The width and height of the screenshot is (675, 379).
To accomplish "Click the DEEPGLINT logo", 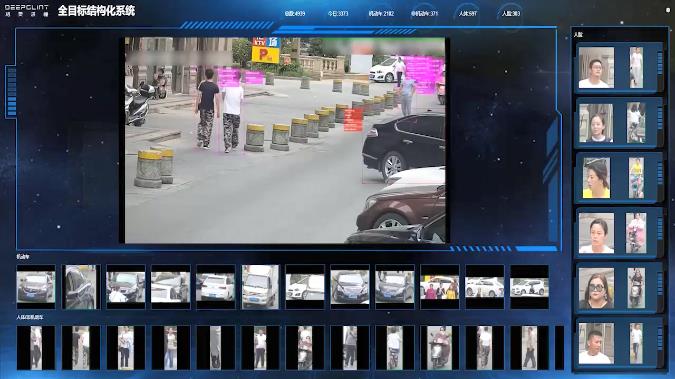I will click(26, 10).
